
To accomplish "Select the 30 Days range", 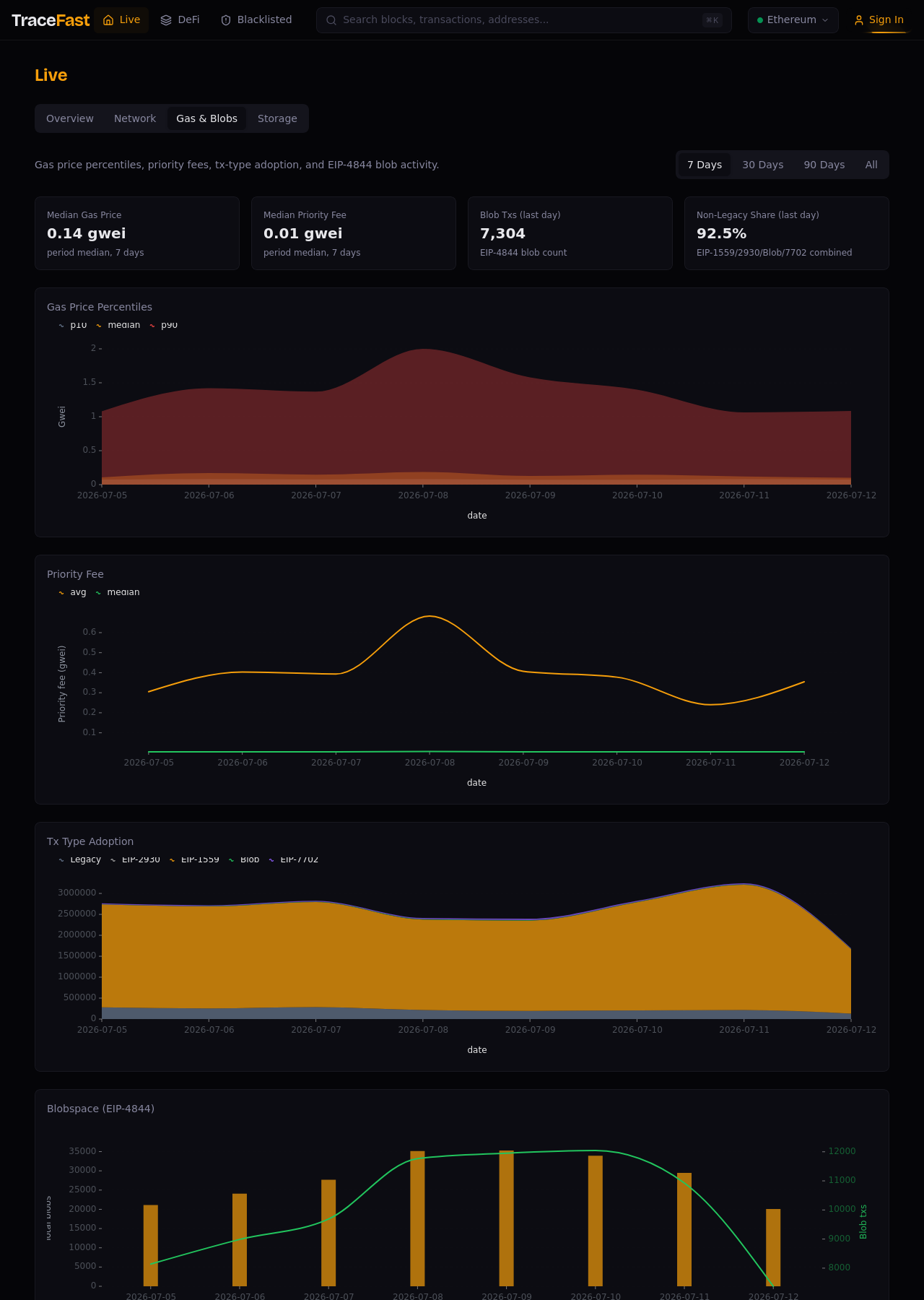I will pyautogui.click(x=763, y=165).
